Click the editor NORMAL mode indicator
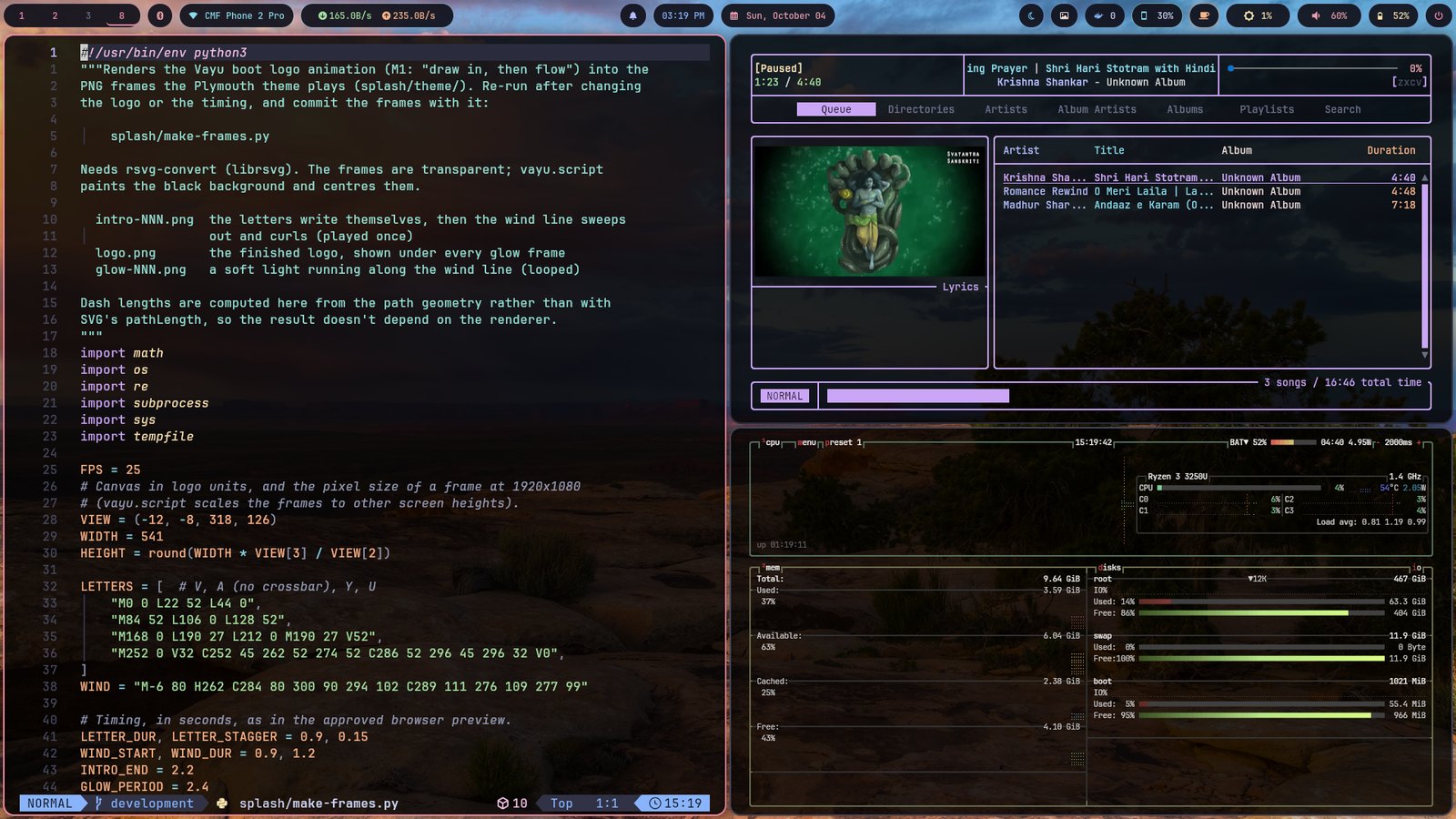 coord(49,804)
